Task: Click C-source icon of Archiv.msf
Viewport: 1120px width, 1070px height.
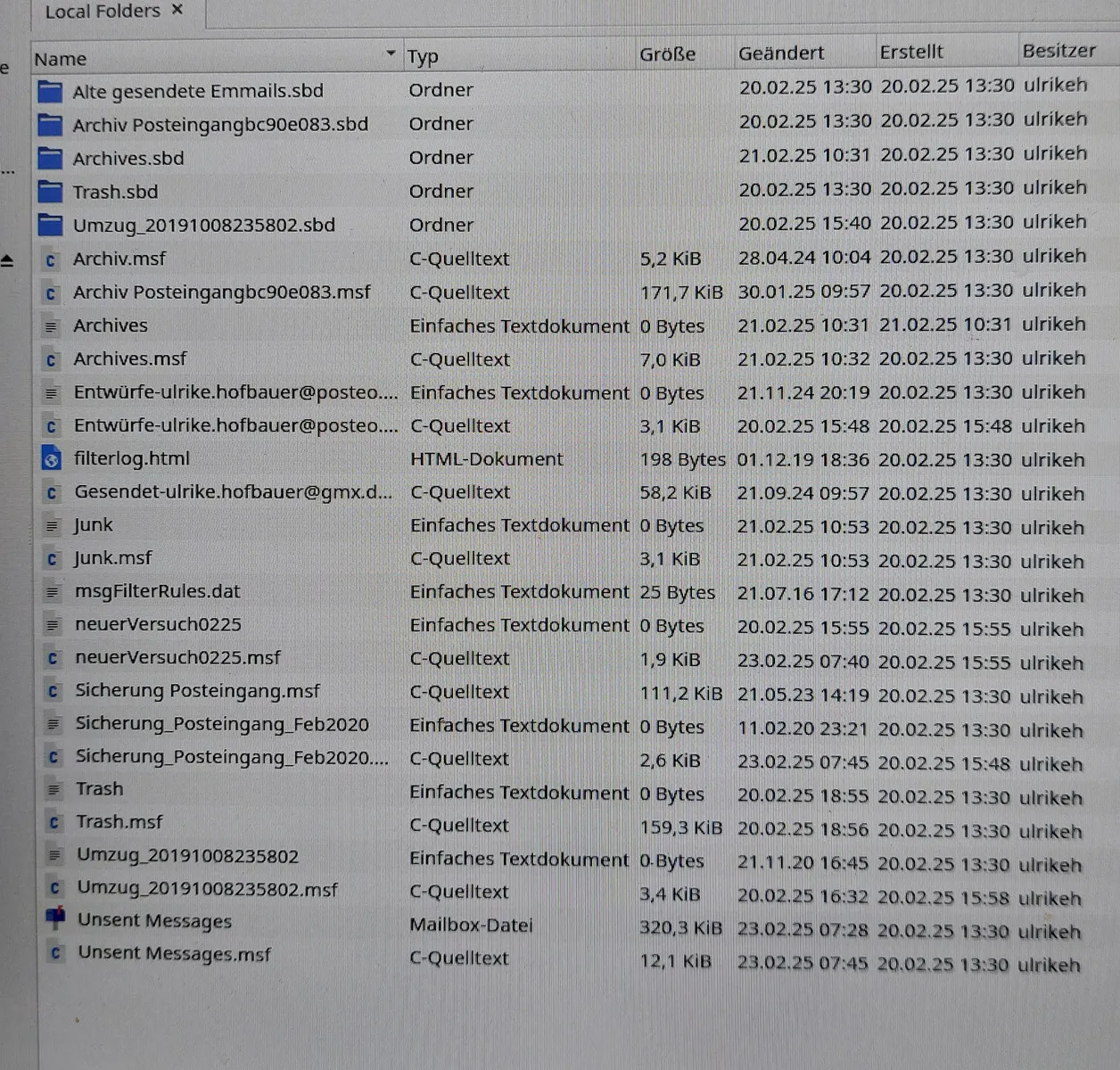Action: pos(51,259)
